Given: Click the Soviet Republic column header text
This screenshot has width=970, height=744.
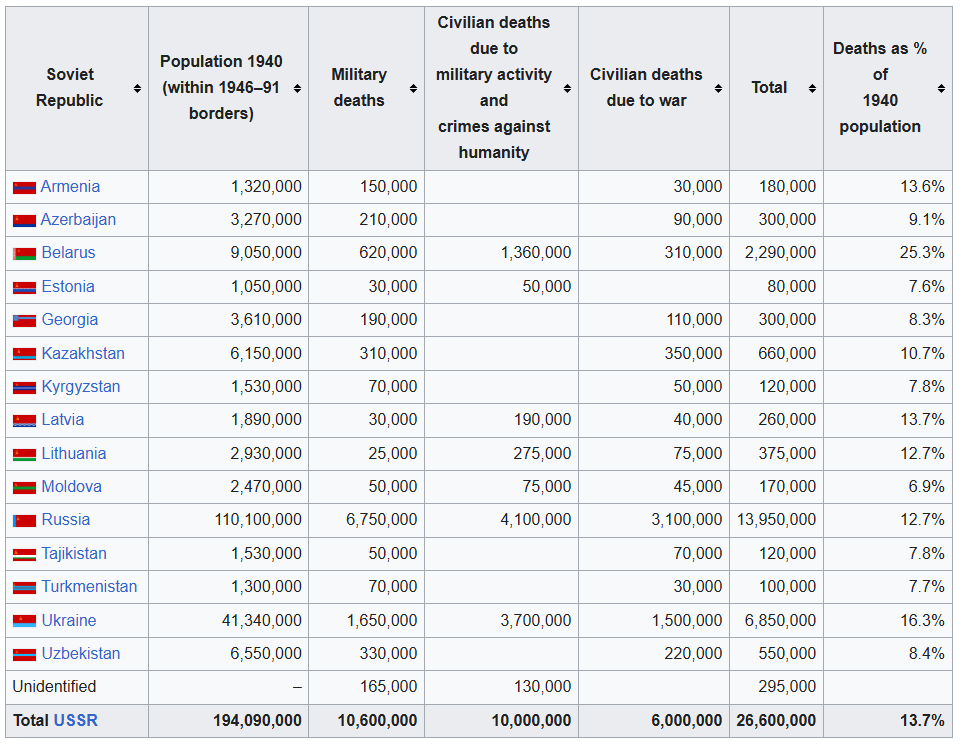Looking at the screenshot, I should pos(70,87).
